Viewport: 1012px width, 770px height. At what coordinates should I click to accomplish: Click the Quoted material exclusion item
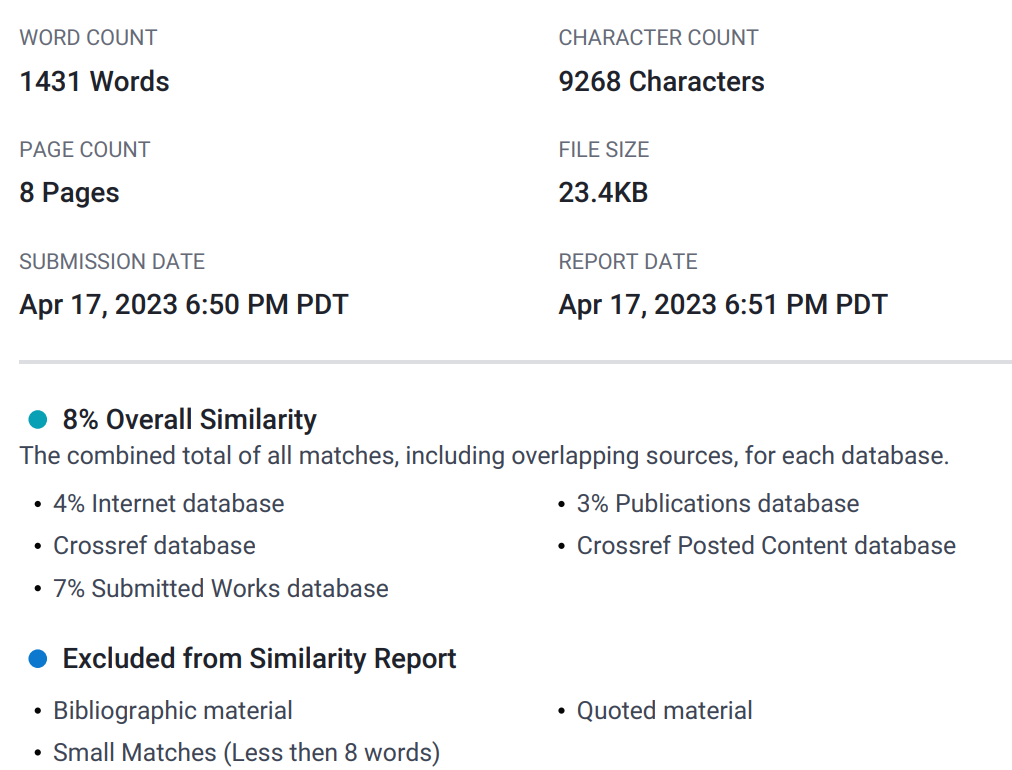[664, 711]
